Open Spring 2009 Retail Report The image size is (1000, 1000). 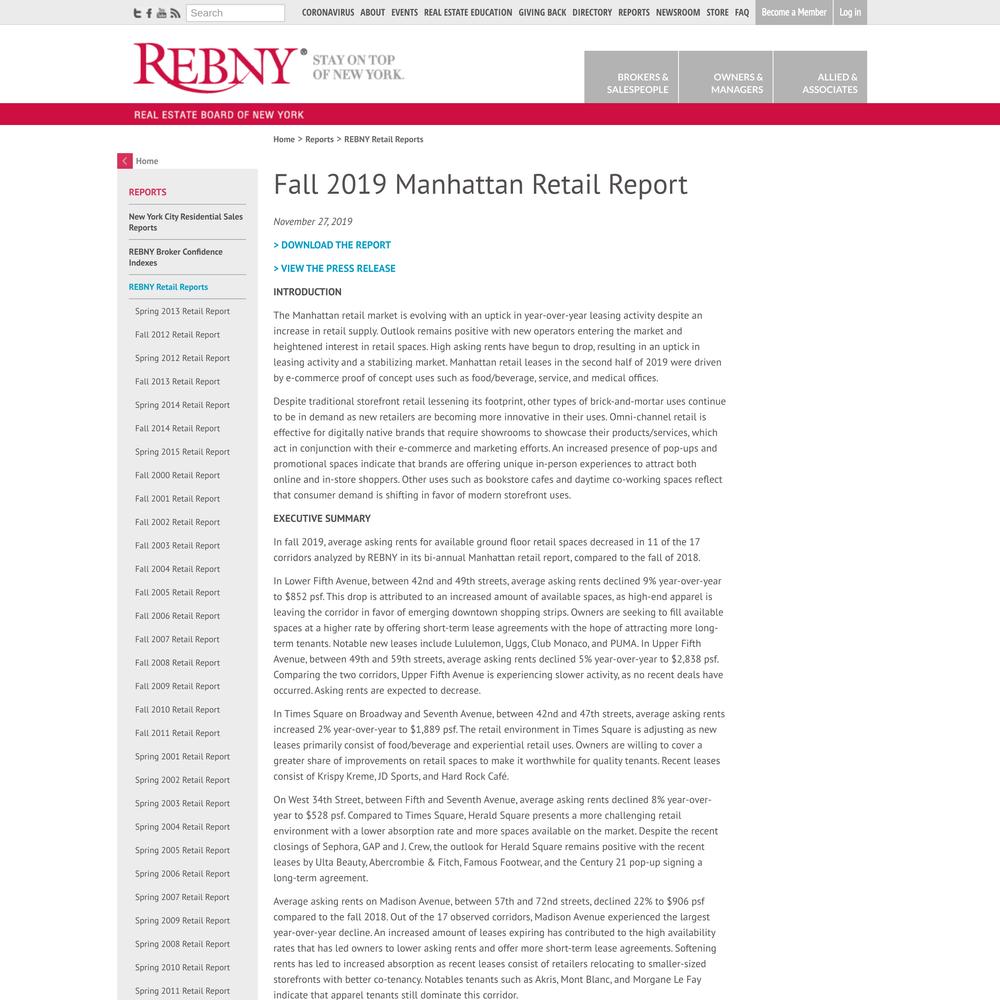182,921
